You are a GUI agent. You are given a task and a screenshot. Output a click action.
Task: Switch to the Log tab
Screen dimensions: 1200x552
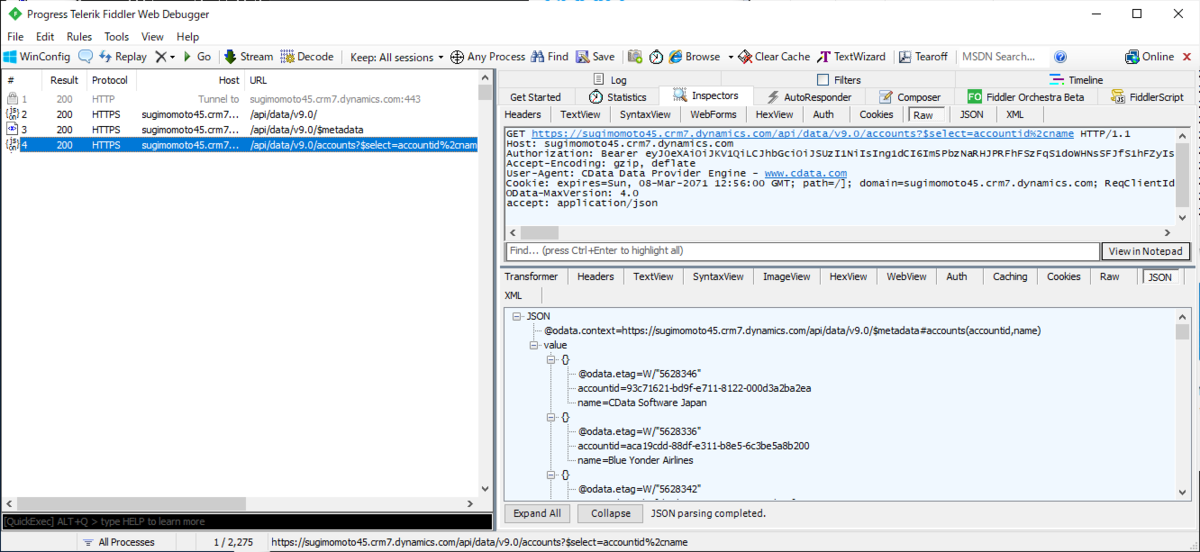point(609,80)
